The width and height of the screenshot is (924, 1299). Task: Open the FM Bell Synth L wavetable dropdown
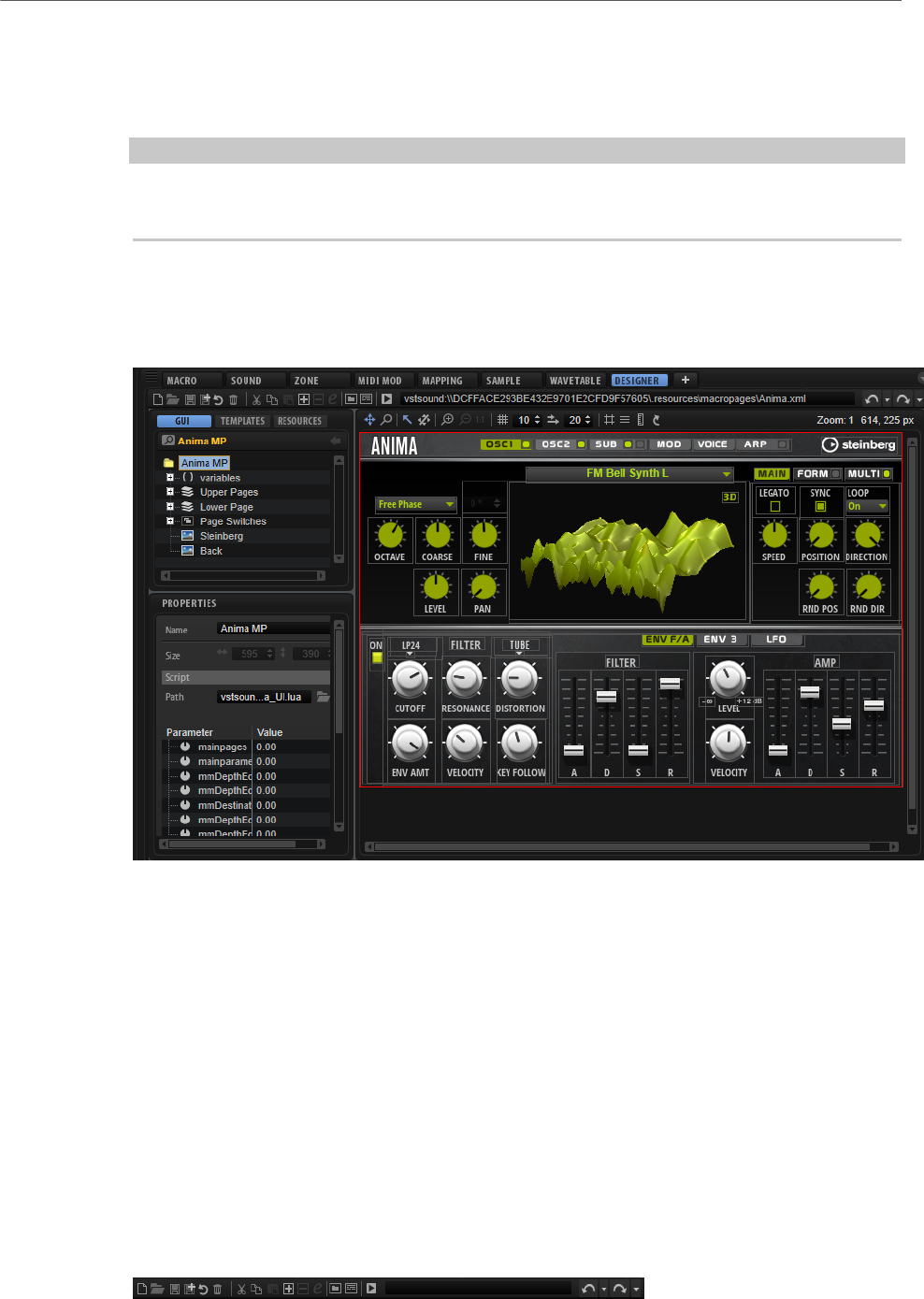point(628,473)
